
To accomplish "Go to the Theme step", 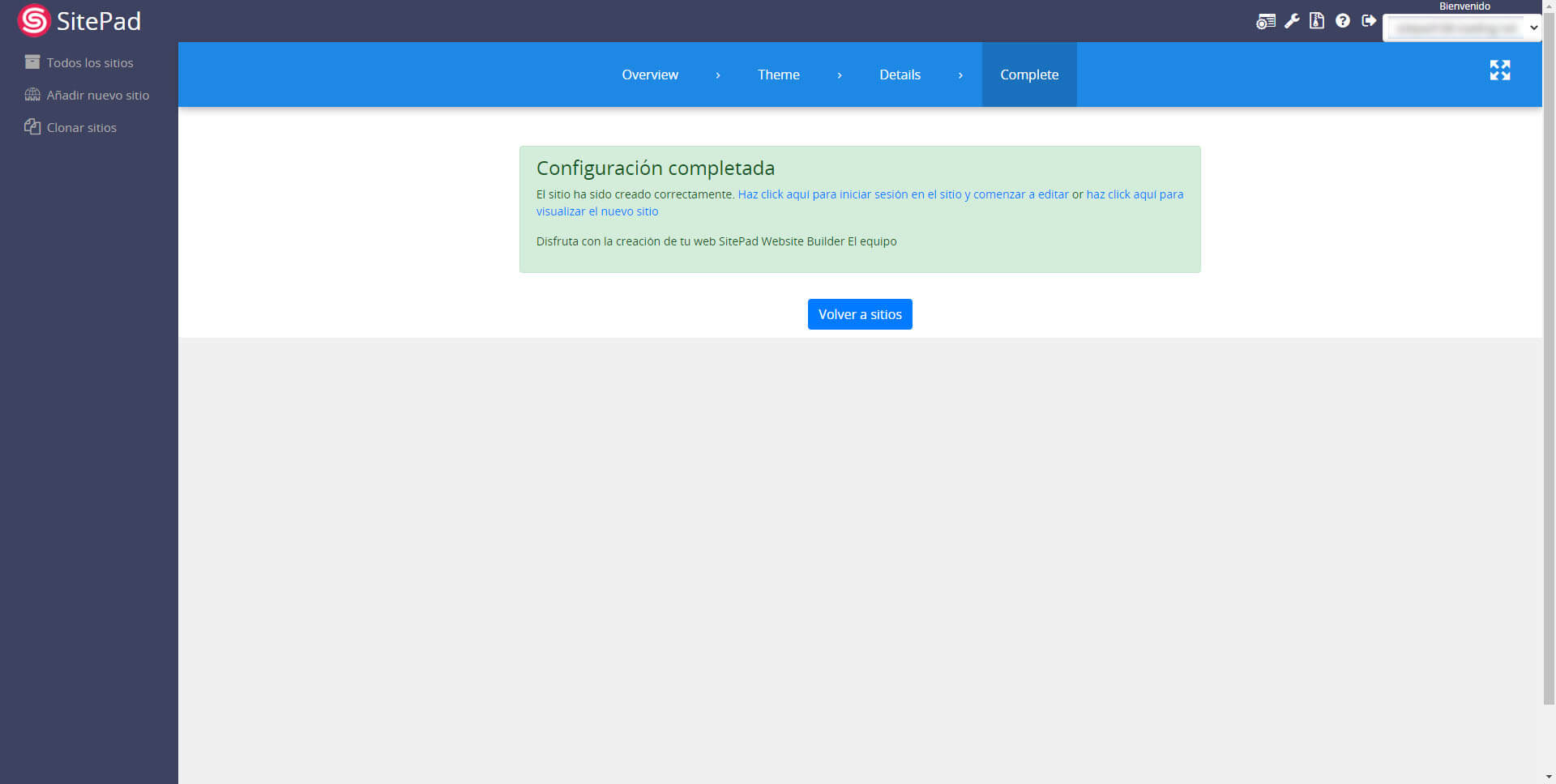I will click(x=779, y=75).
